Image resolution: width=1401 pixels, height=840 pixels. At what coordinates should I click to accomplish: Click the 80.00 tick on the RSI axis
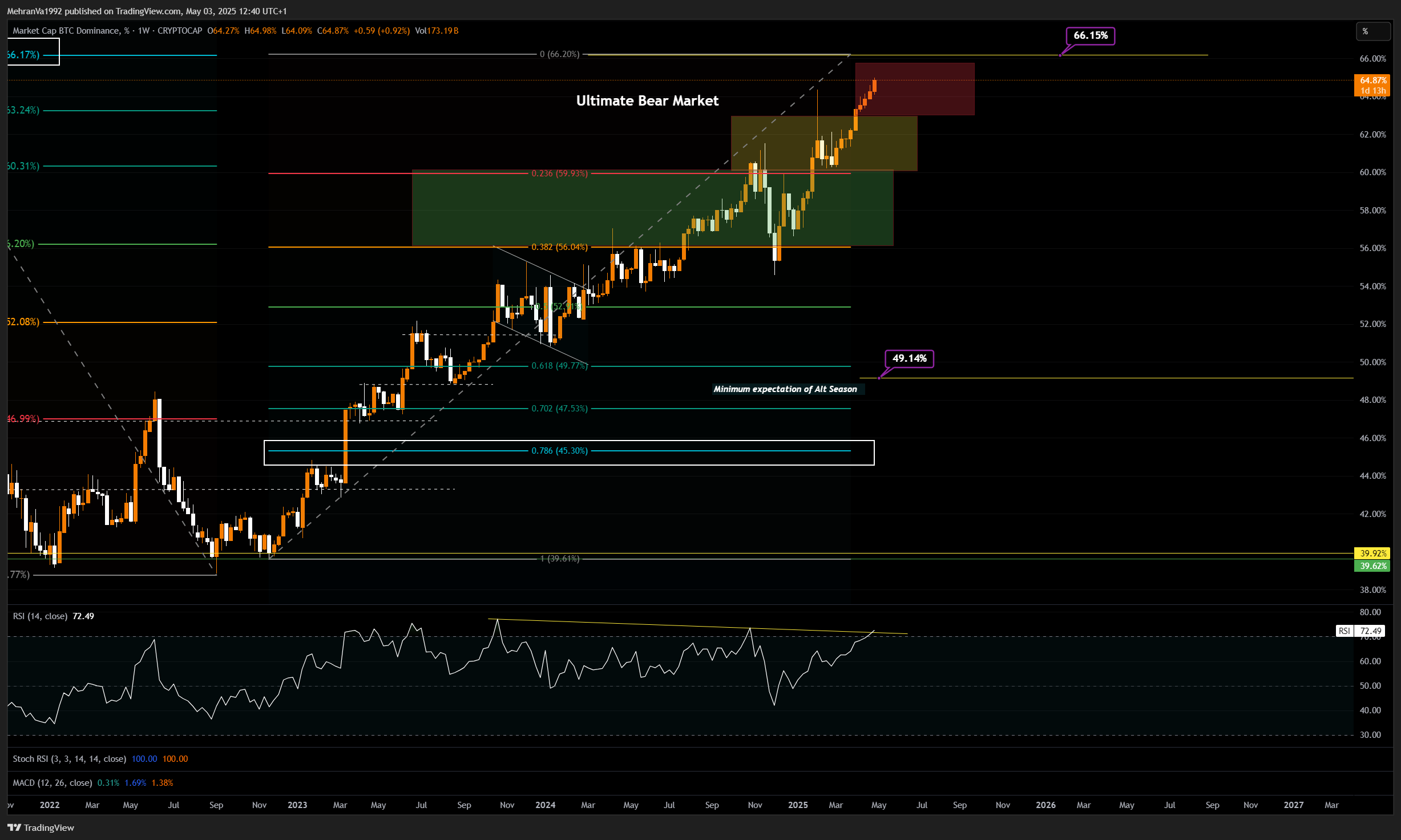1370,612
